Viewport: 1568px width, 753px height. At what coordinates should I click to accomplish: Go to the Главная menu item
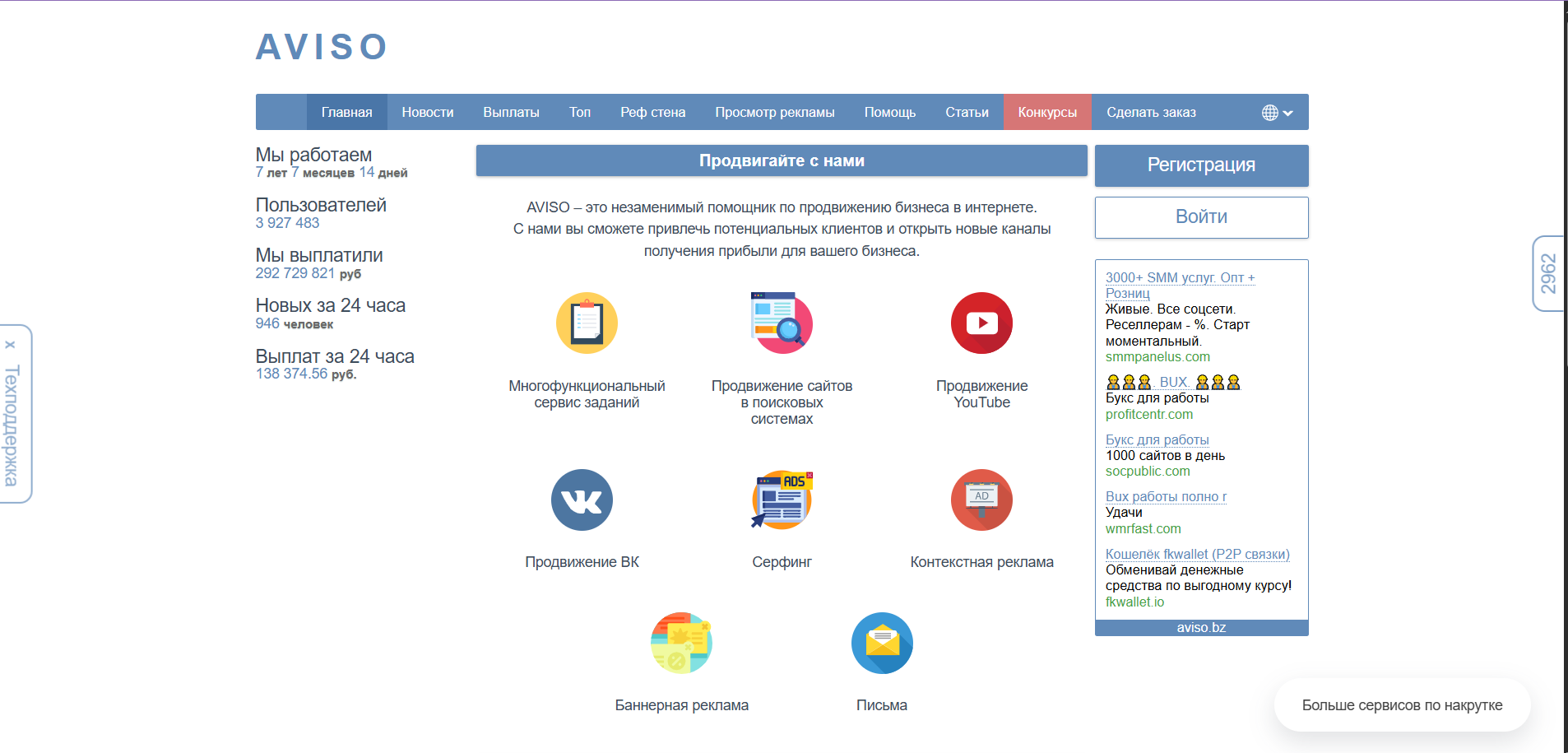coord(346,112)
